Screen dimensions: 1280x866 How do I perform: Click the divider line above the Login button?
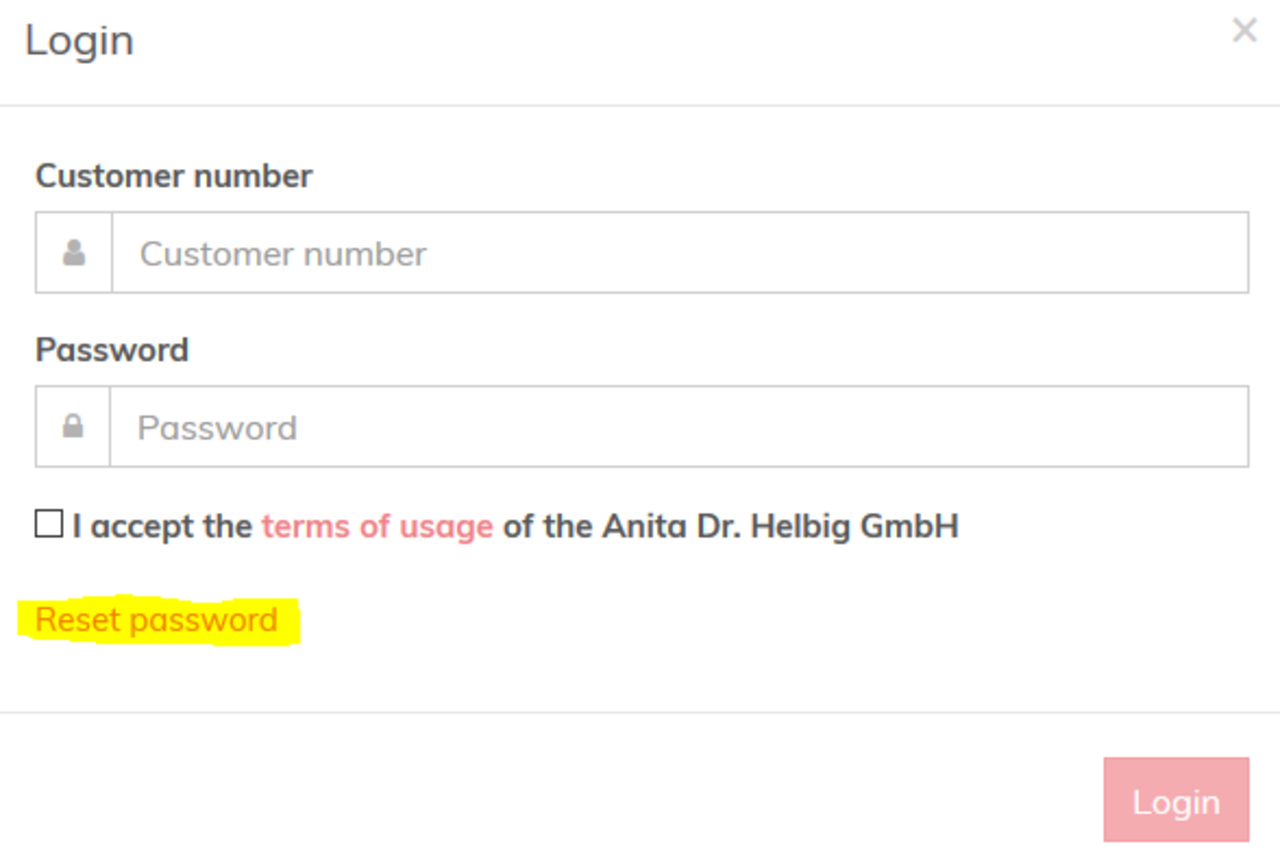[x=640, y=712]
